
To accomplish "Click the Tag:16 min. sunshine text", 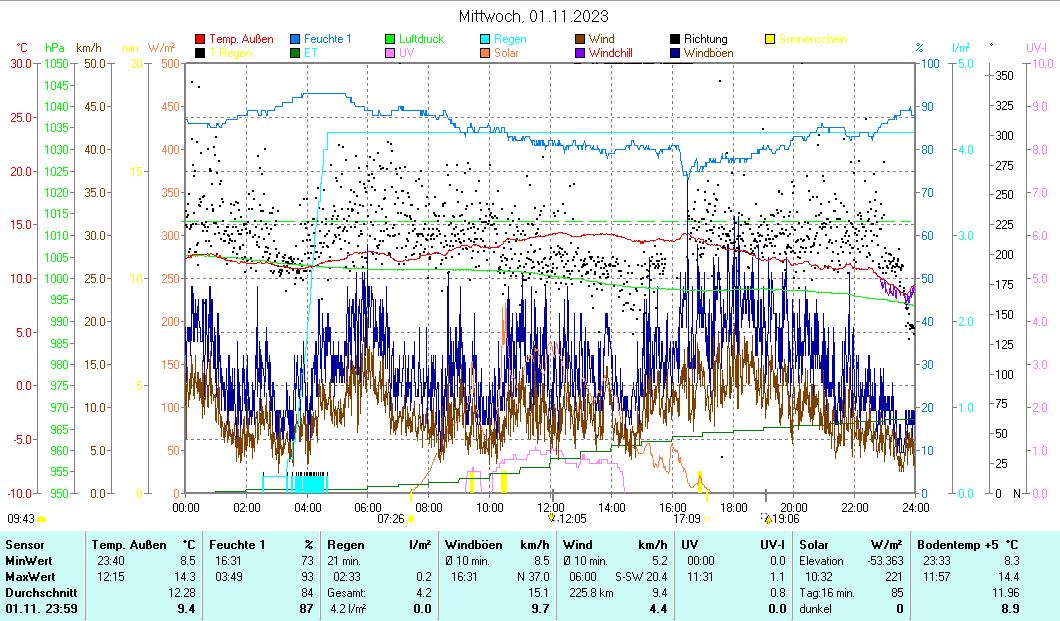I will [827, 593].
